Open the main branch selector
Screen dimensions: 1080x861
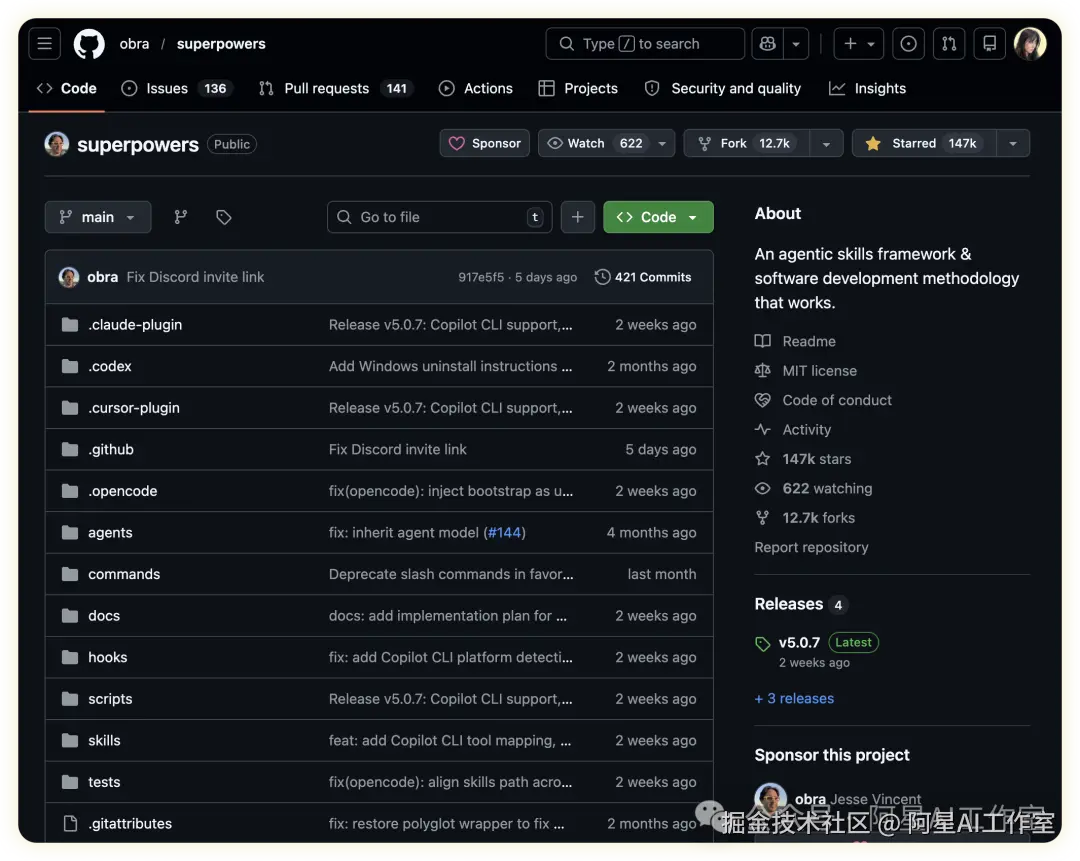click(98, 217)
